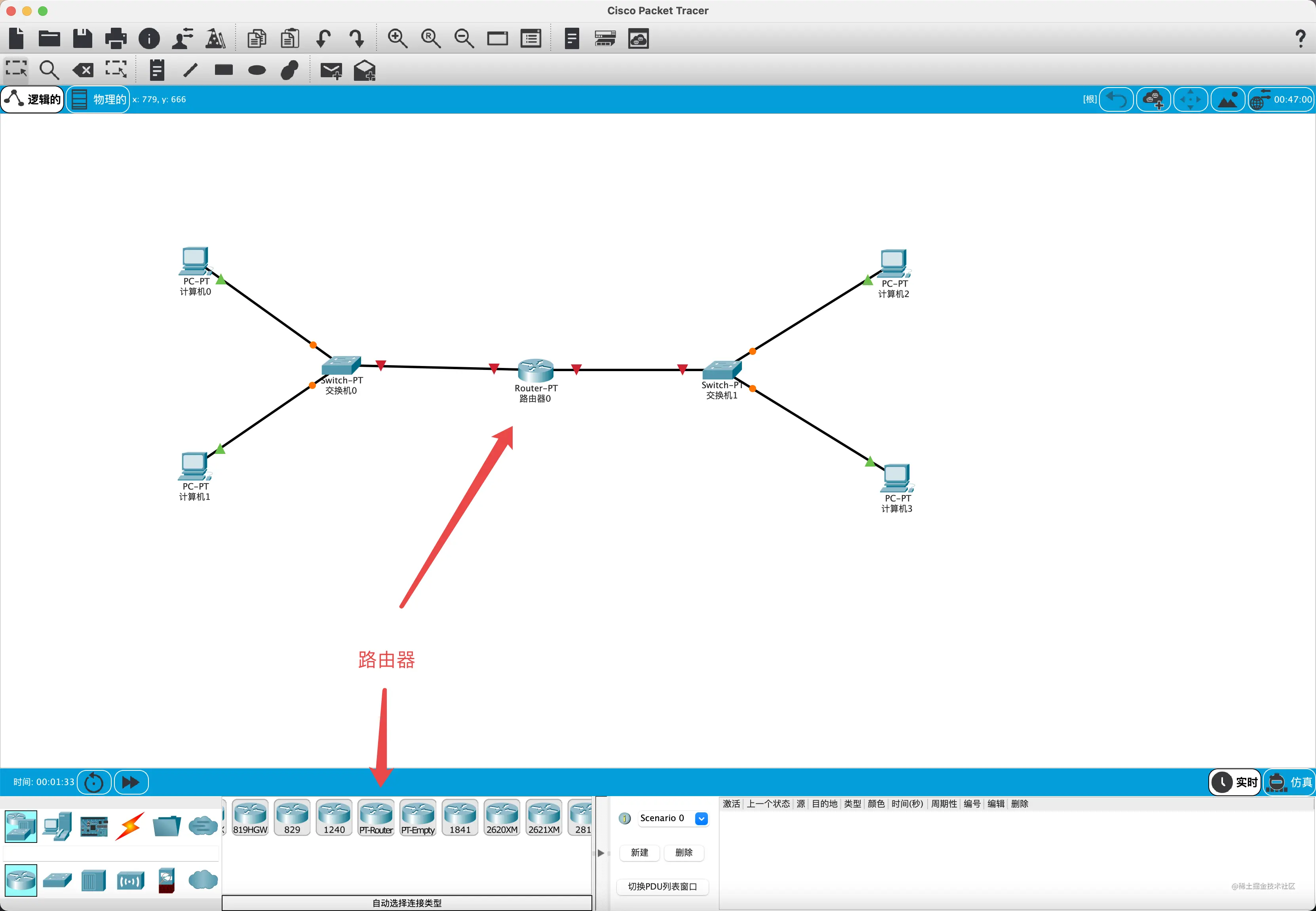The width and height of the screenshot is (1316, 911).
Task: Pick the 1240 router model
Action: click(334, 818)
